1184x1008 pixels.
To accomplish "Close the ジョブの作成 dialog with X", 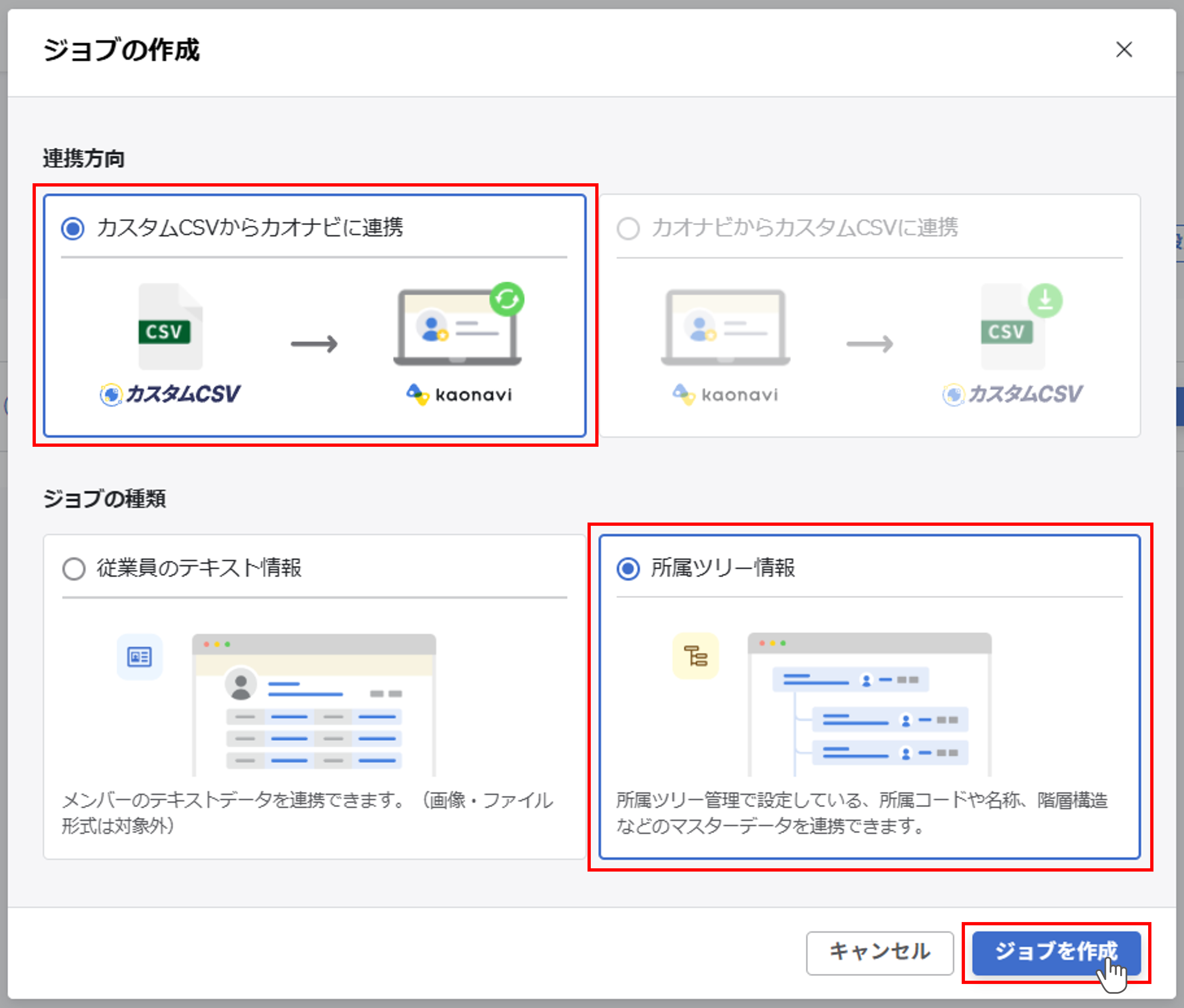I will (x=1123, y=50).
